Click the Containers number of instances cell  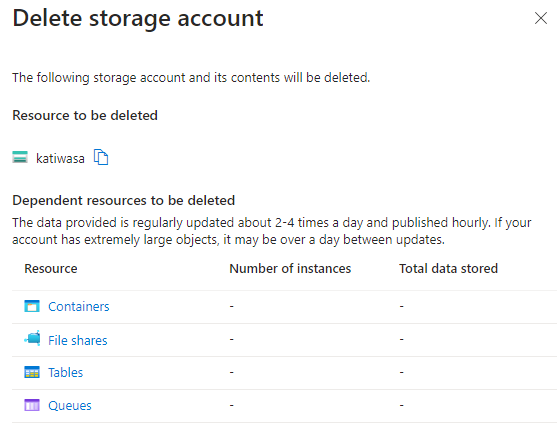tap(231, 306)
